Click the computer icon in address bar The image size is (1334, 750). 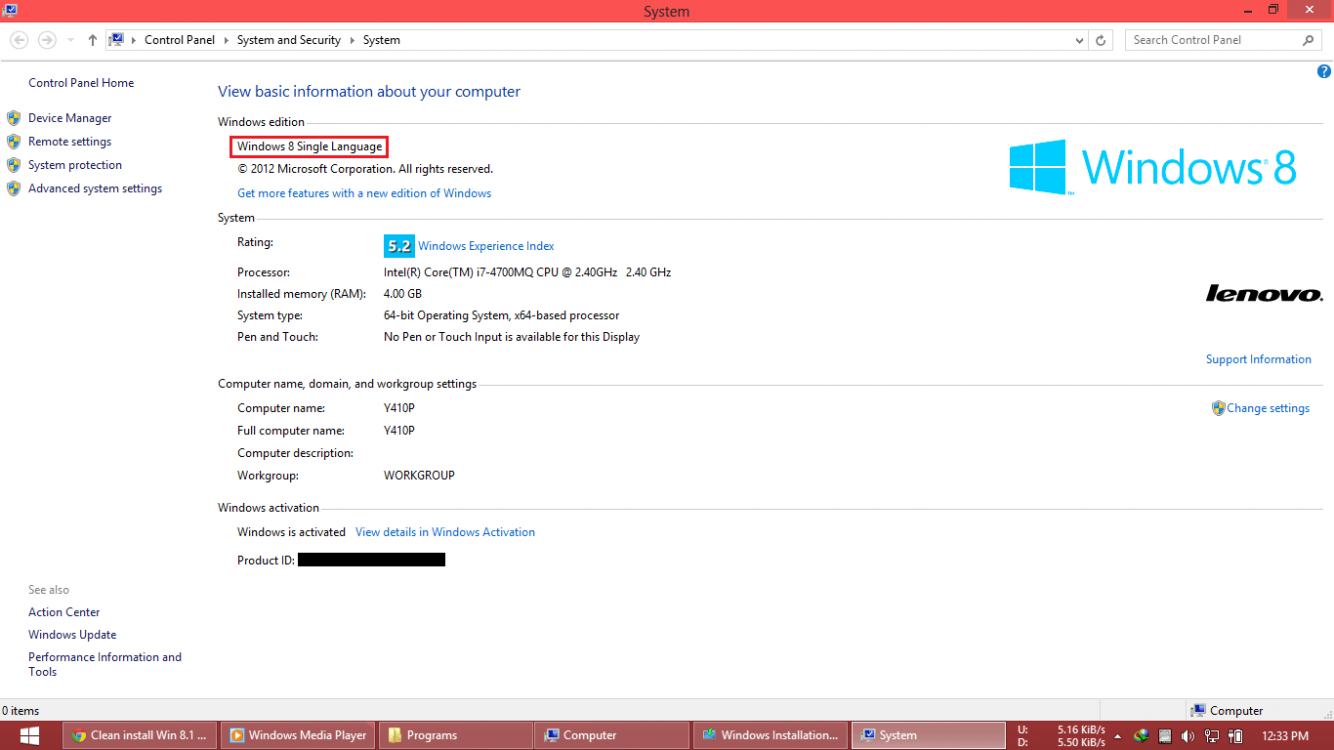(117, 40)
